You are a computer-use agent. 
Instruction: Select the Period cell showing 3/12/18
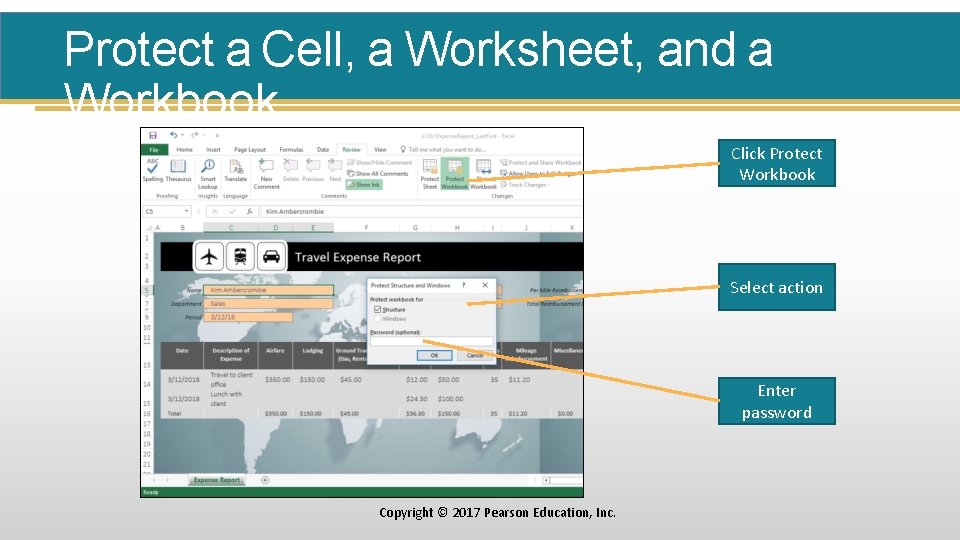[x=248, y=317]
